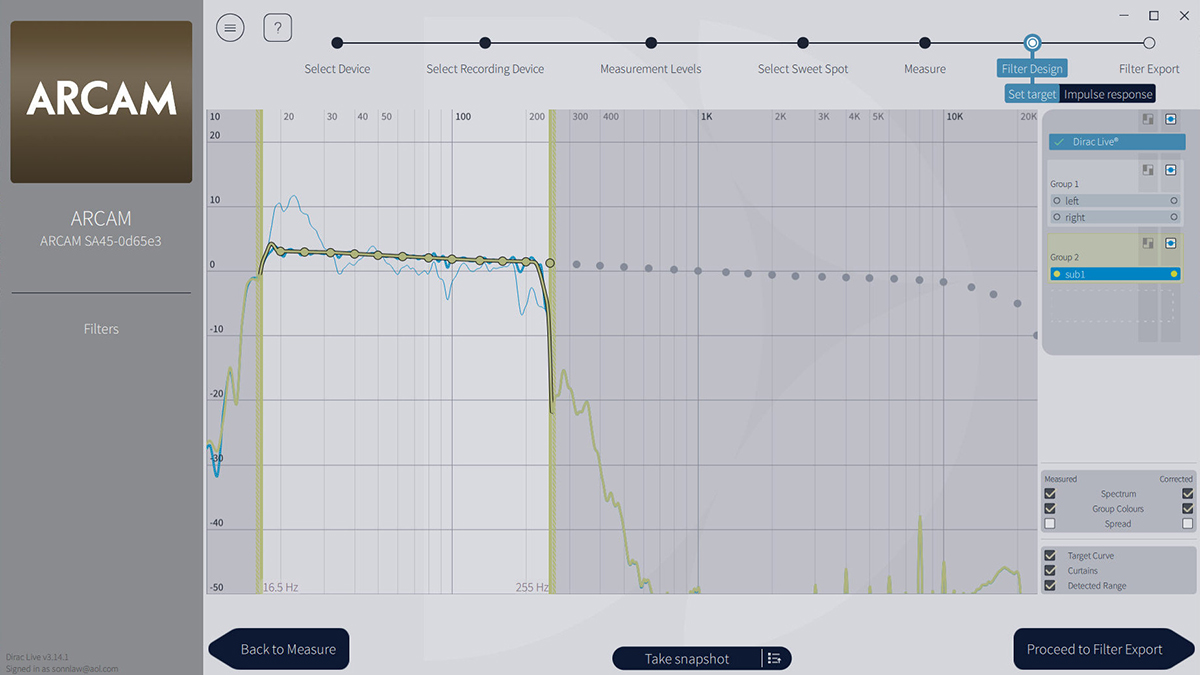The height and width of the screenshot is (675, 1200).
Task: Click the help question mark icon
Action: (x=278, y=28)
